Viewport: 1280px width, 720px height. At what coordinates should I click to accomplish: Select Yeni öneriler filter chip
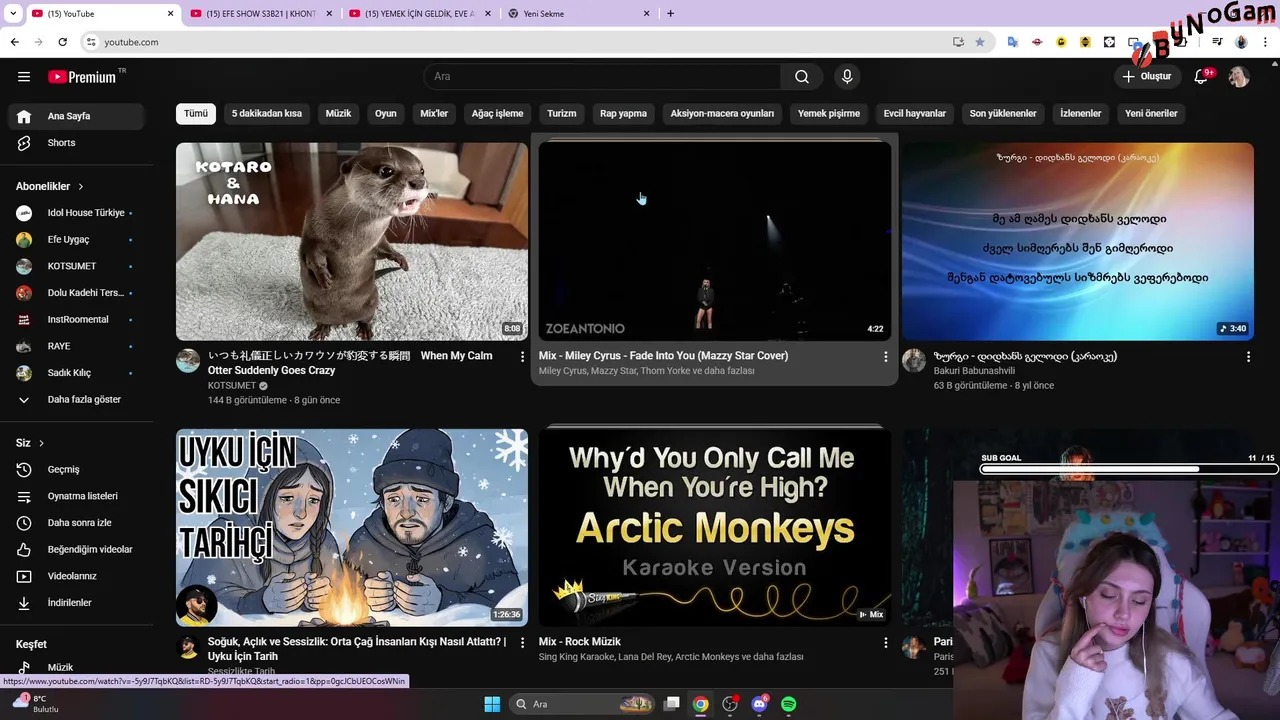(1151, 114)
